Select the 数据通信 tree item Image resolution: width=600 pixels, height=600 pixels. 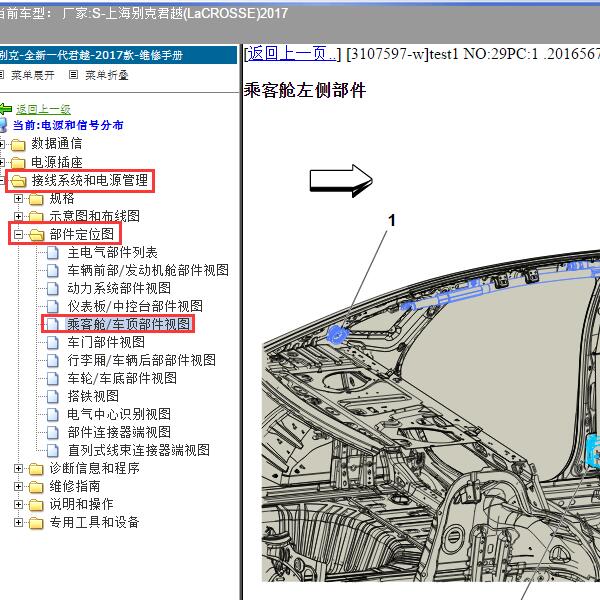tap(57, 144)
